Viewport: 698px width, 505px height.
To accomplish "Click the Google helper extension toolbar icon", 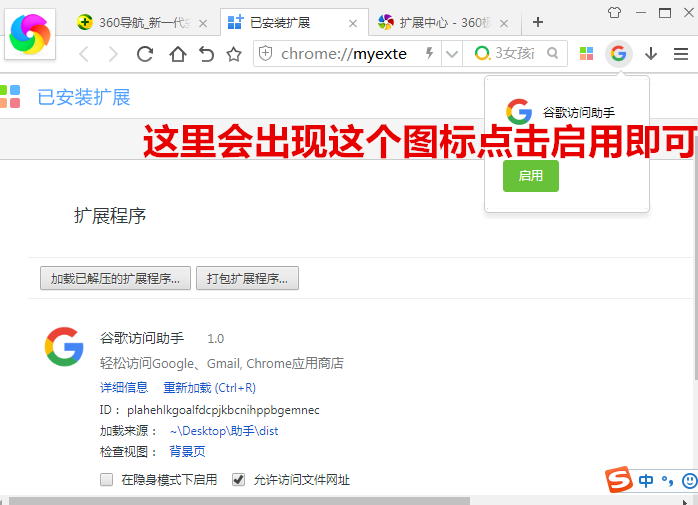I will 618,54.
